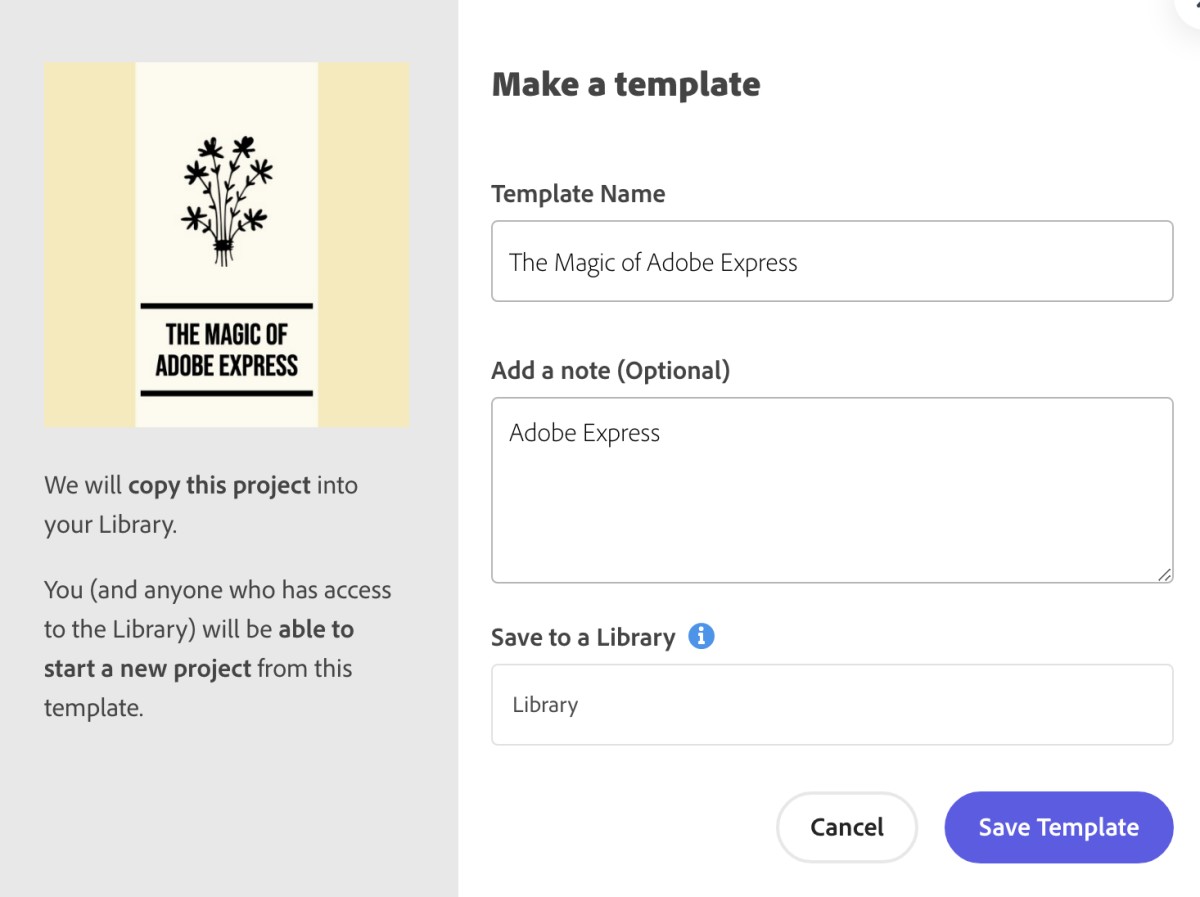Click the bold start a new project text
The height and width of the screenshot is (897, 1200).
(x=147, y=668)
